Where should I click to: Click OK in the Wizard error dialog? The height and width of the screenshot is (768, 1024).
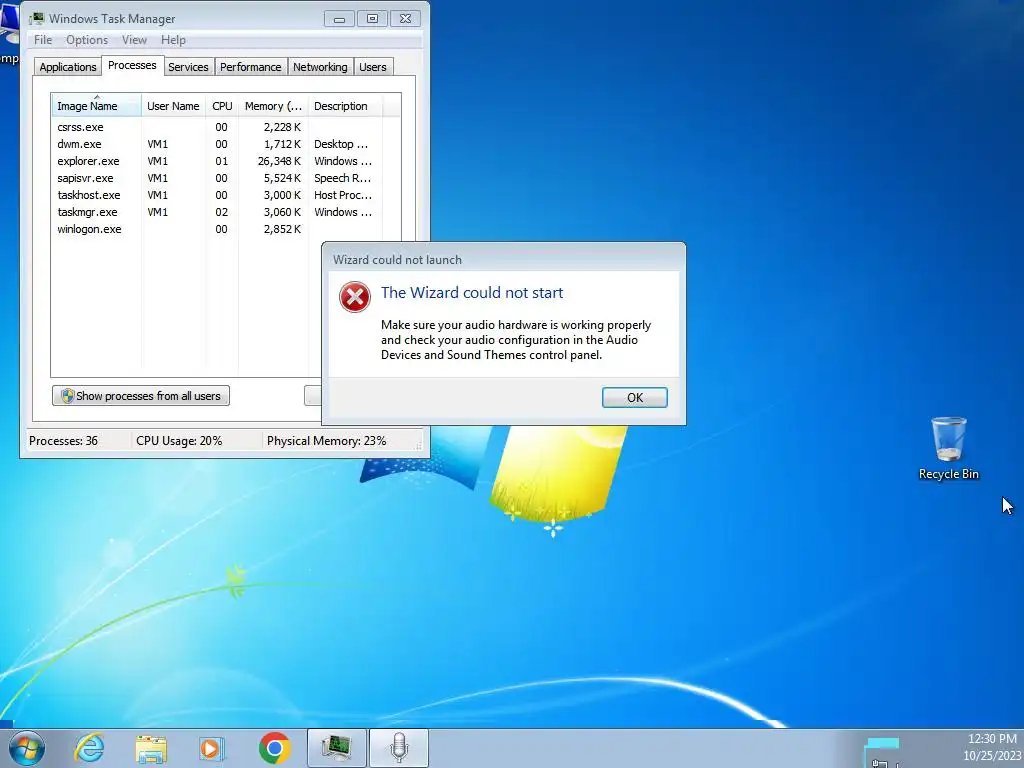(x=634, y=397)
